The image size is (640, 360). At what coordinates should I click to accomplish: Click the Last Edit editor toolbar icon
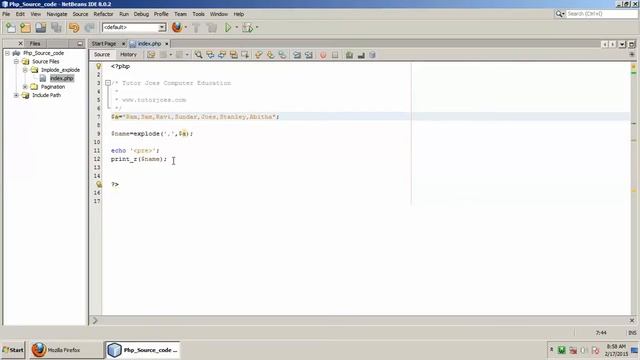[151, 55]
